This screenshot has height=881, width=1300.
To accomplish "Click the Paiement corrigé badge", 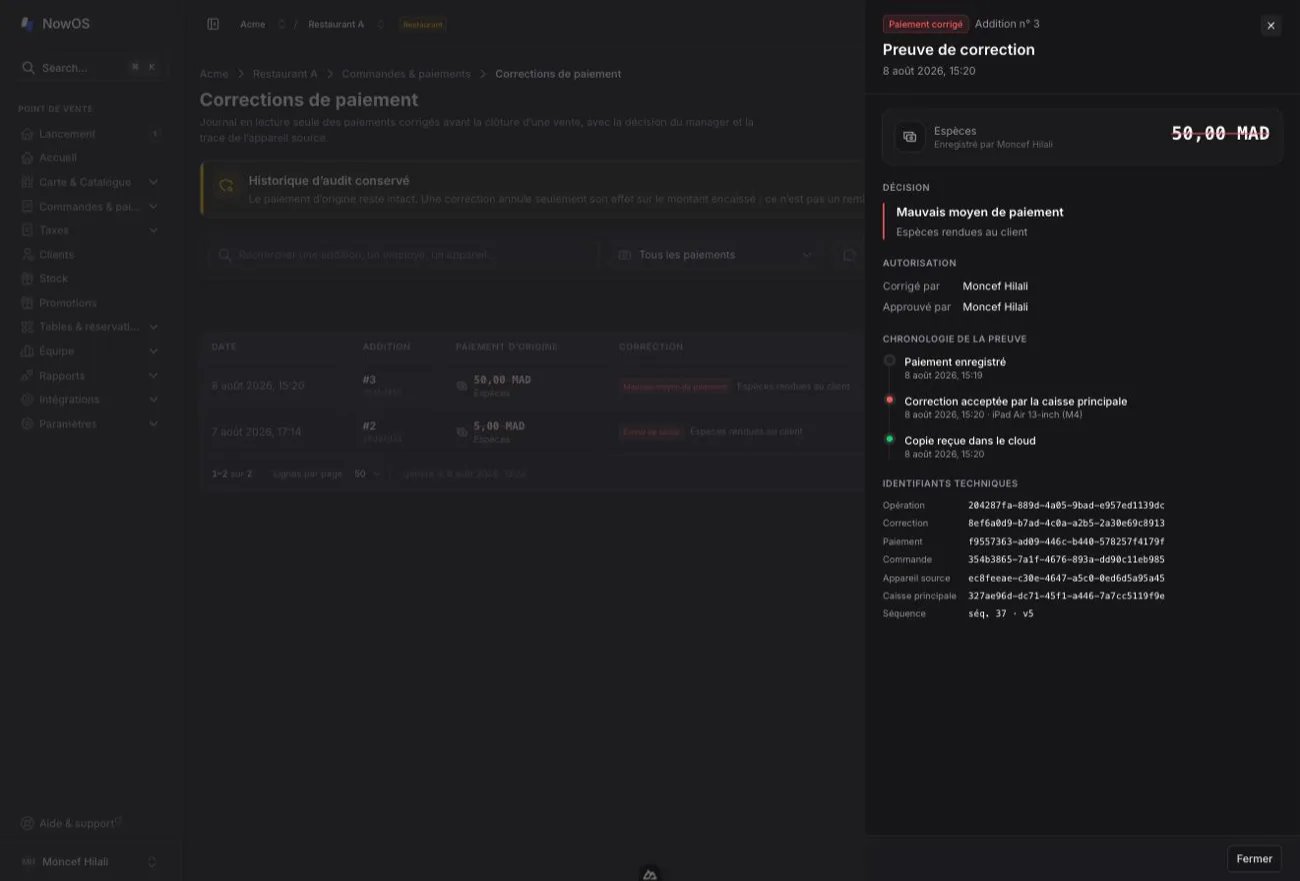I will [x=925, y=24].
